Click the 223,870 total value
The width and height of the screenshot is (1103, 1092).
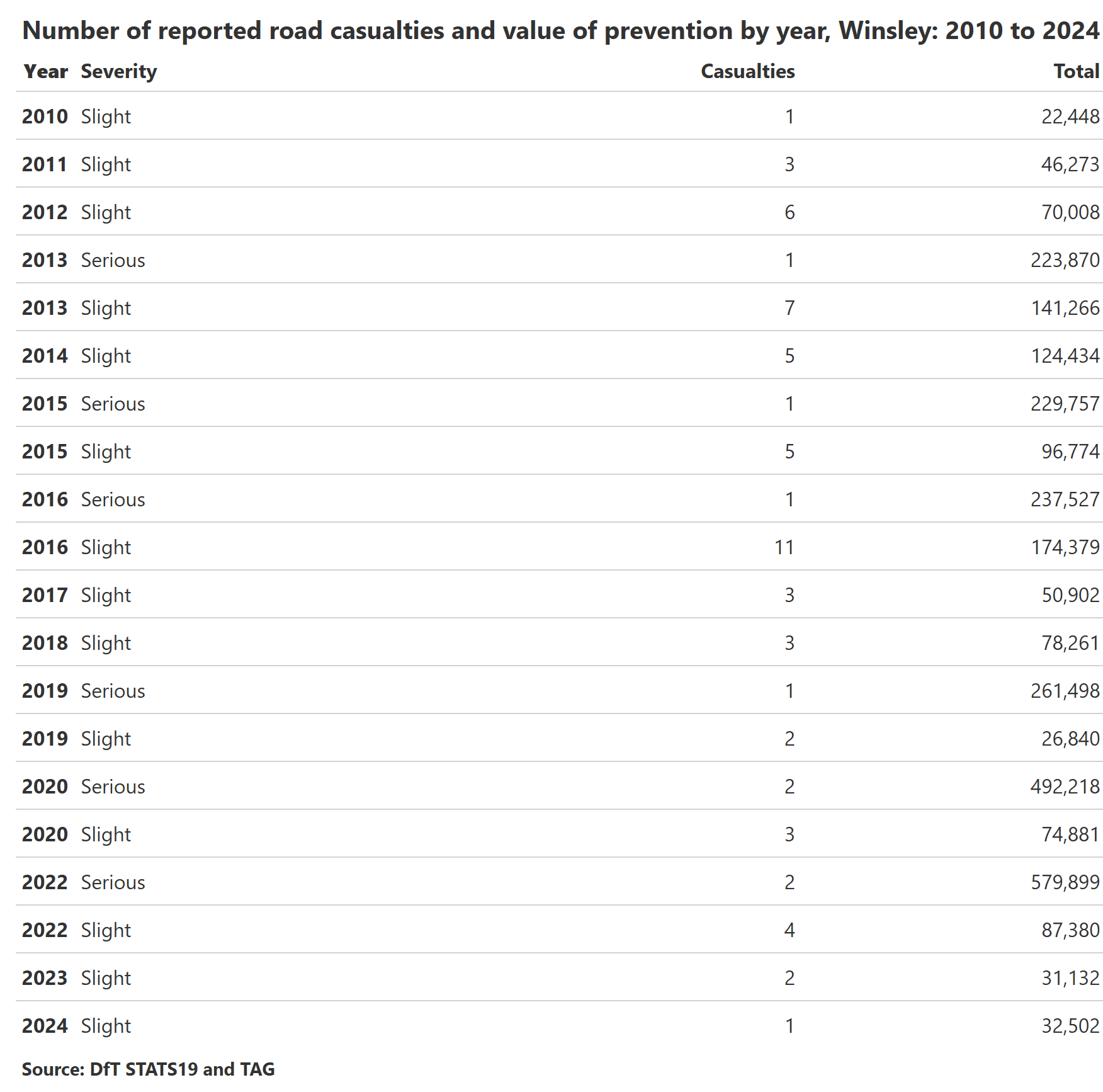(1065, 260)
